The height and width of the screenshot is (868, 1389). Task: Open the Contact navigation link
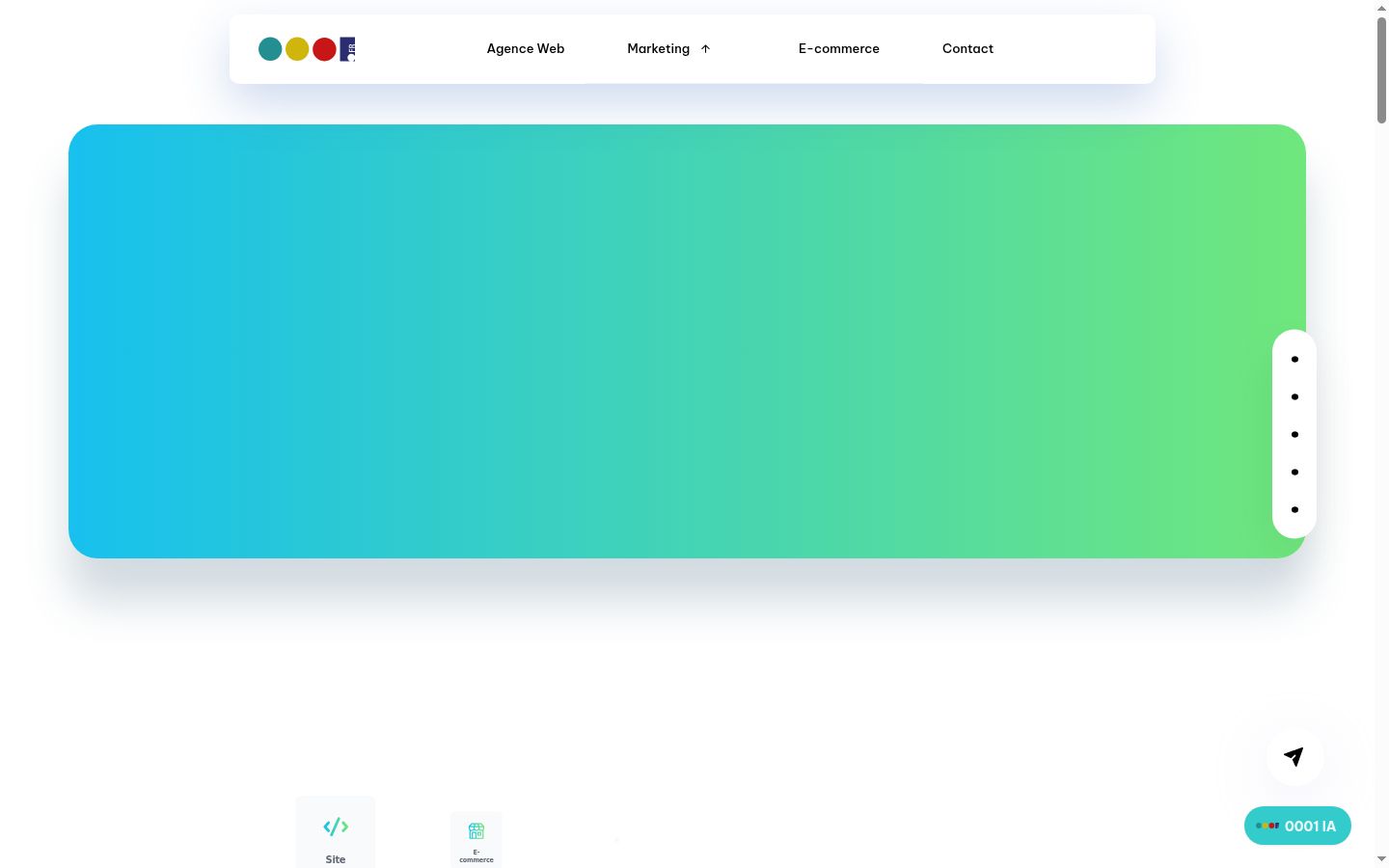pyautogui.click(x=967, y=49)
